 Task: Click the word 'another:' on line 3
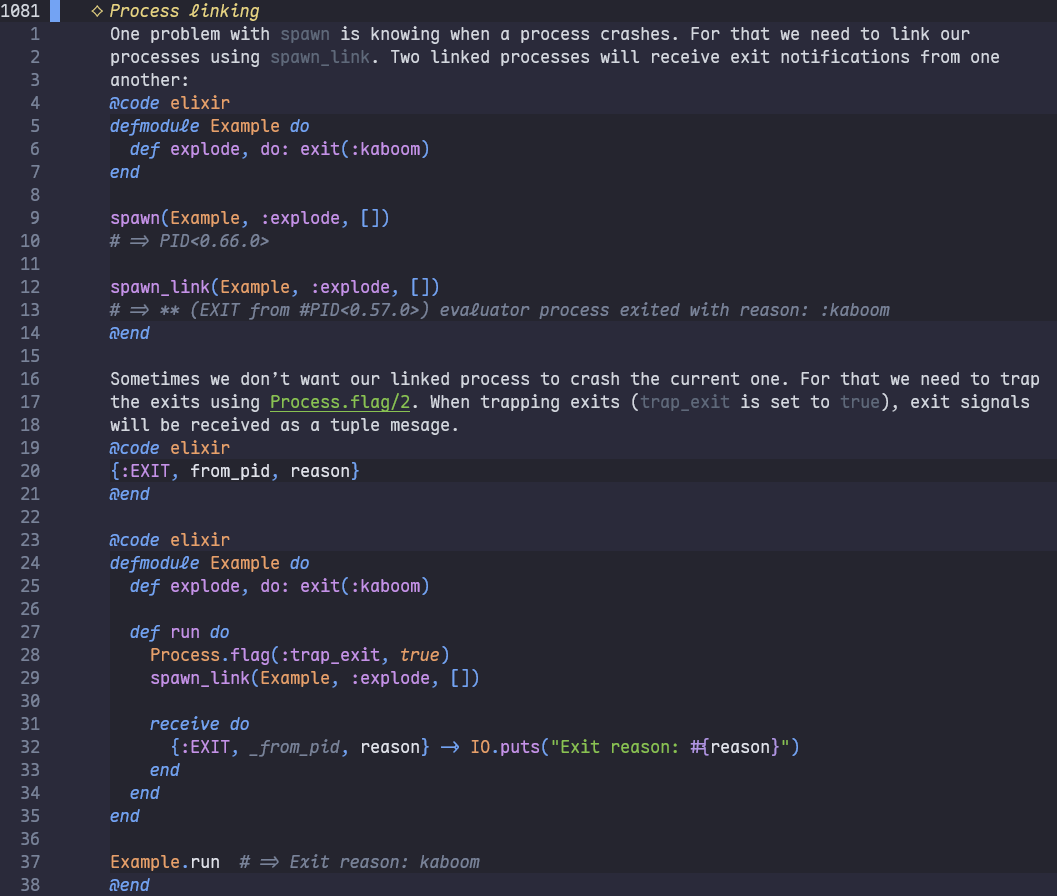[x=150, y=80]
